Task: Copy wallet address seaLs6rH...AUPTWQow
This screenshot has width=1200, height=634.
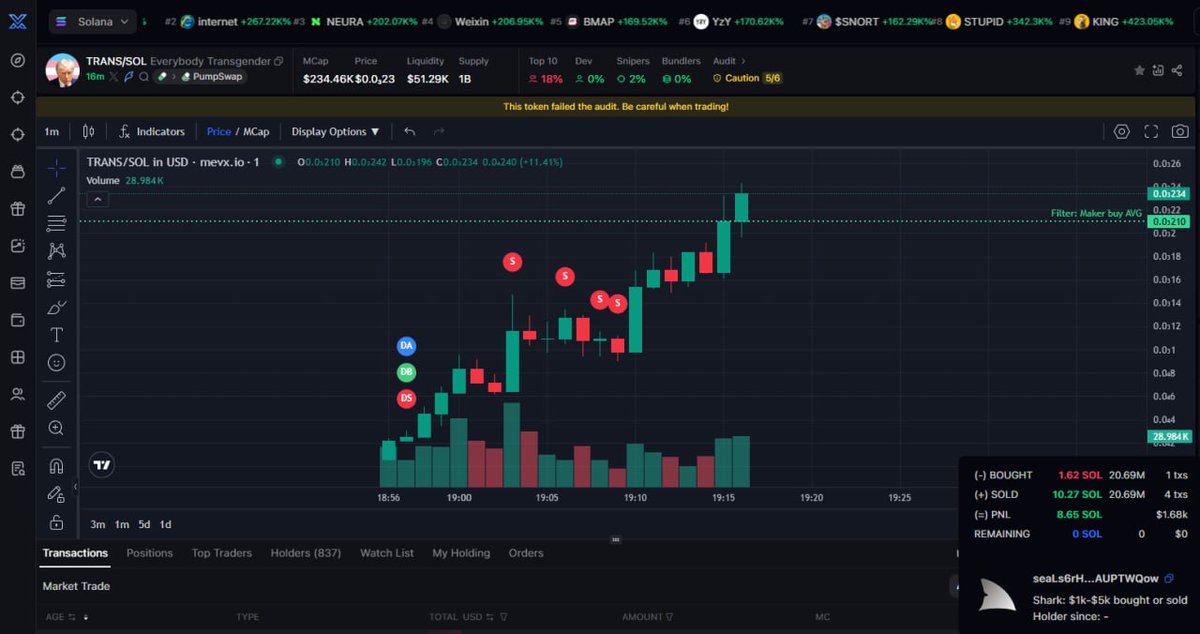Action: click(1169, 579)
